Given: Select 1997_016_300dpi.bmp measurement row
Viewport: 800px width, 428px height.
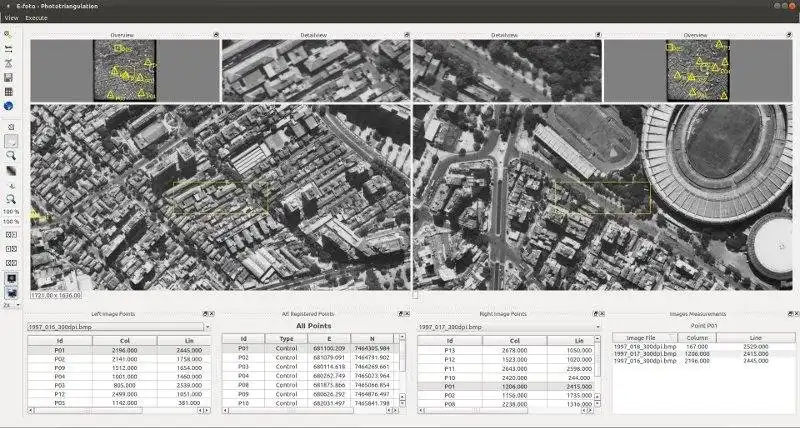Looking at the screenshot, I should [x=704, y=361].
